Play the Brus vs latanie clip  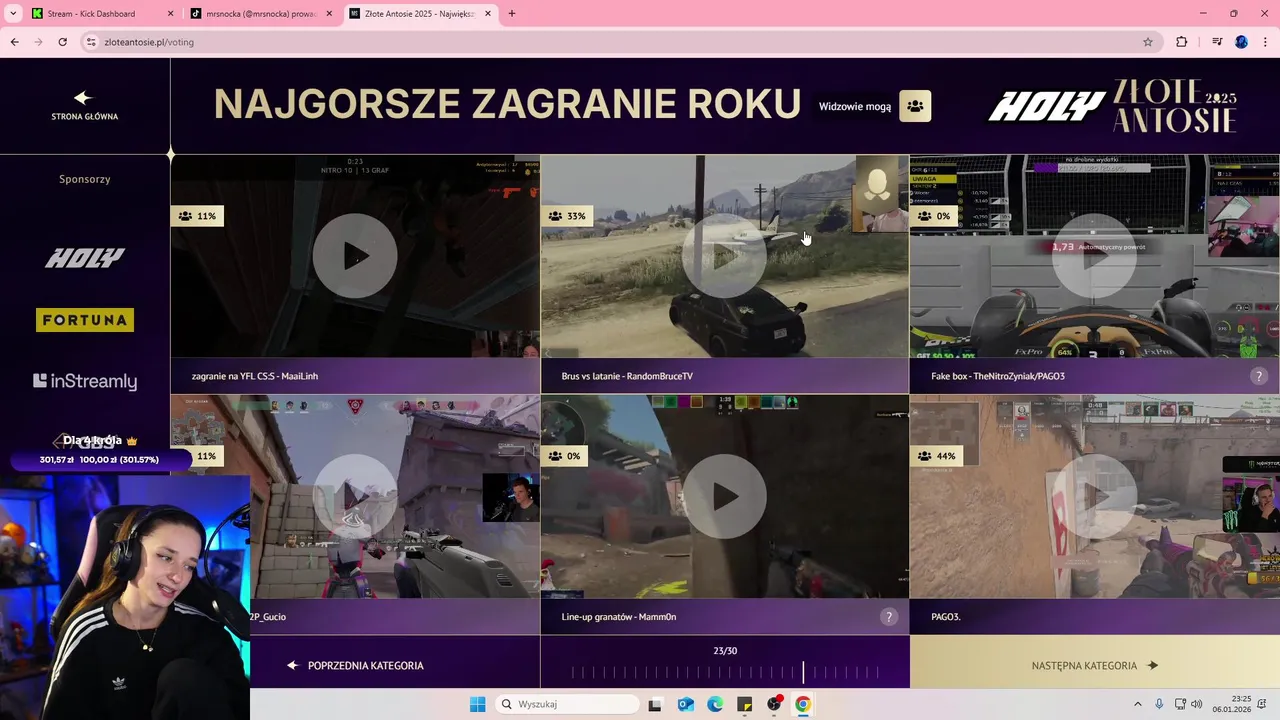[x=724, y=256]
